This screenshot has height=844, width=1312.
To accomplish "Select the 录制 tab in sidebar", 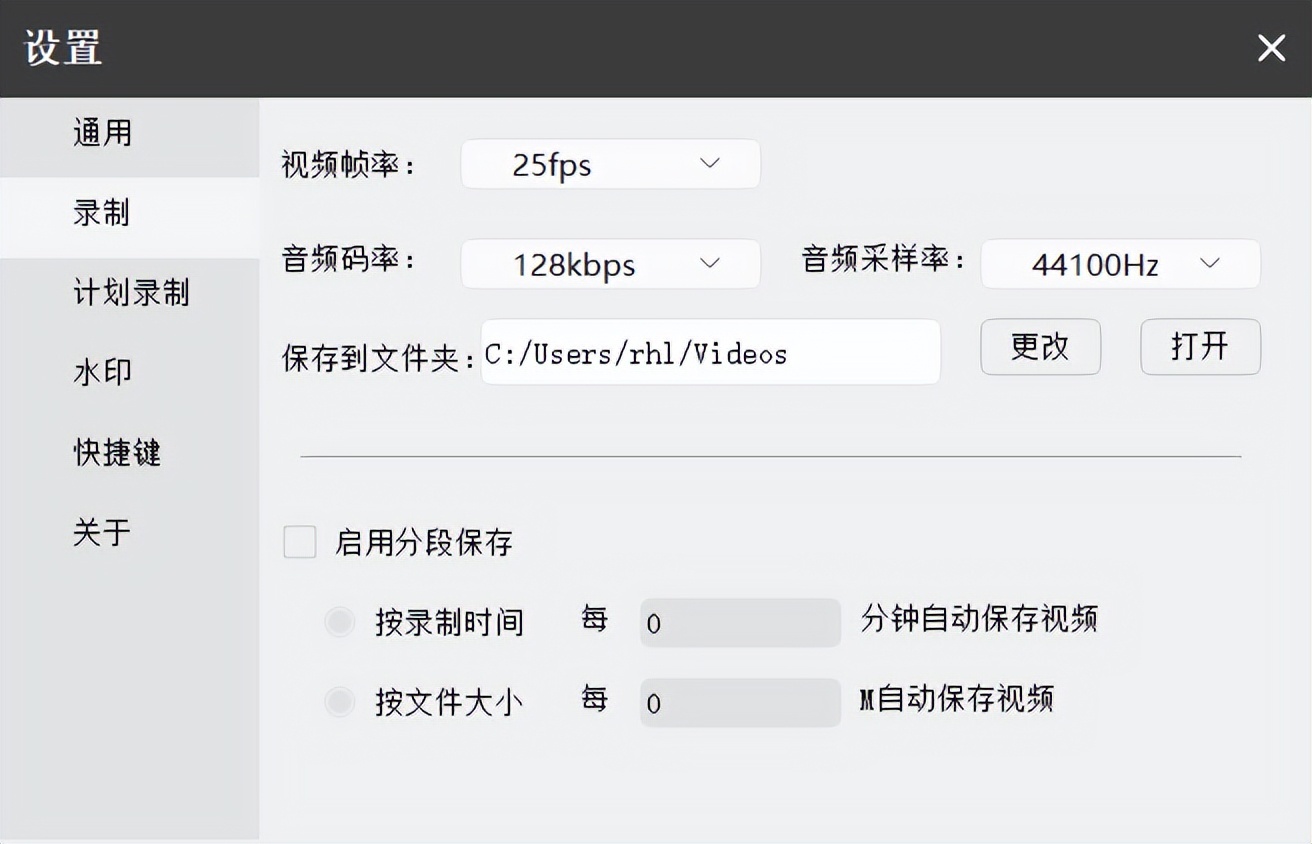I will pyautogui.click(x=101, y=213).
